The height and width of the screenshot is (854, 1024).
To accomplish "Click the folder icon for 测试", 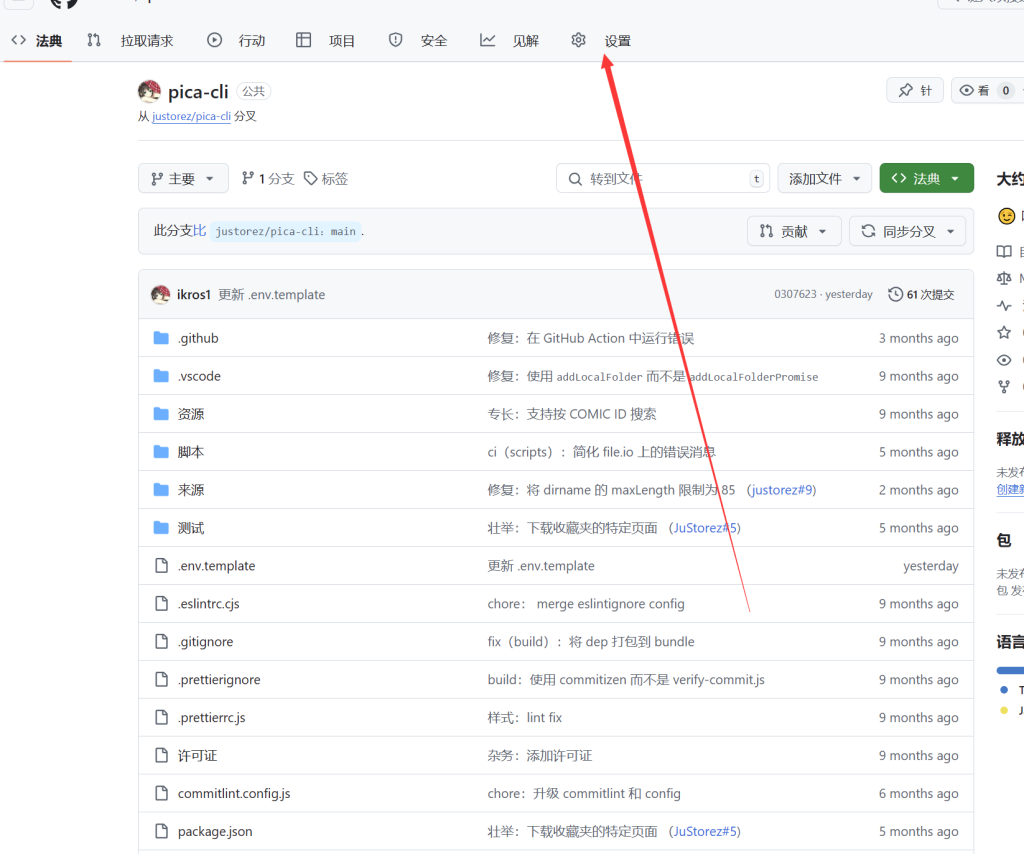I will tap(161, 527).
